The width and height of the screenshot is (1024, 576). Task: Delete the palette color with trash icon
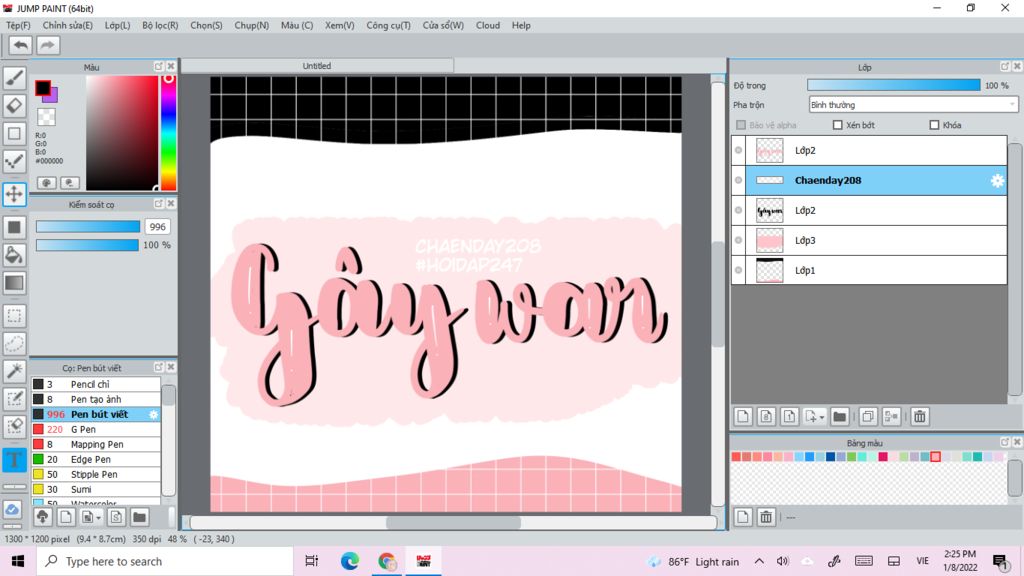coord(766,517)
